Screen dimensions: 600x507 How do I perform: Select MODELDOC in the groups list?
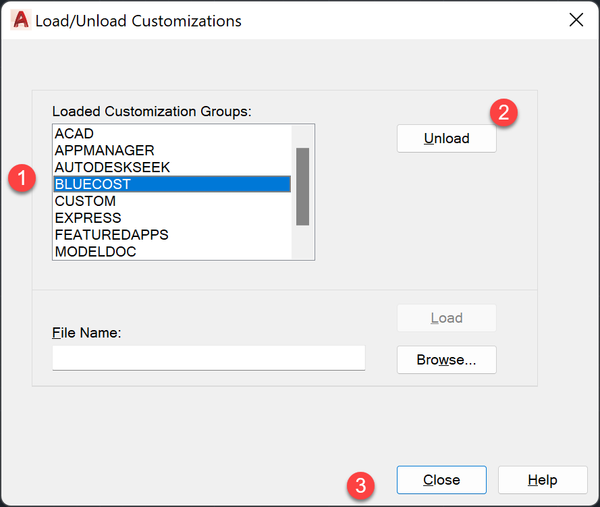pos(95,251)
